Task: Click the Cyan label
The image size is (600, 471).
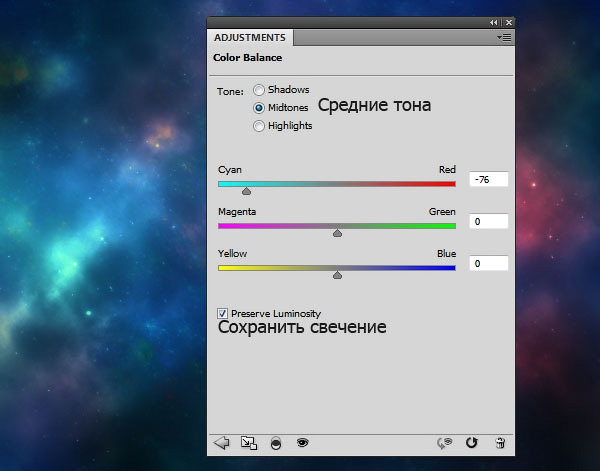Action: (230, 170)
